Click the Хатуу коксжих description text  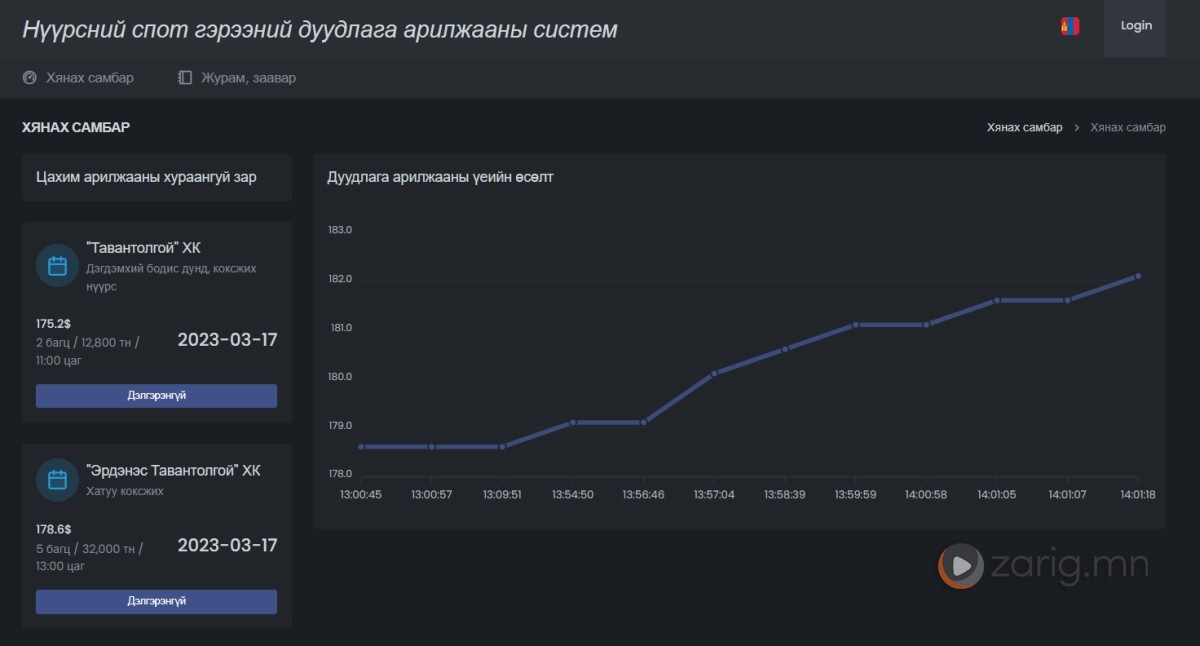125,491
